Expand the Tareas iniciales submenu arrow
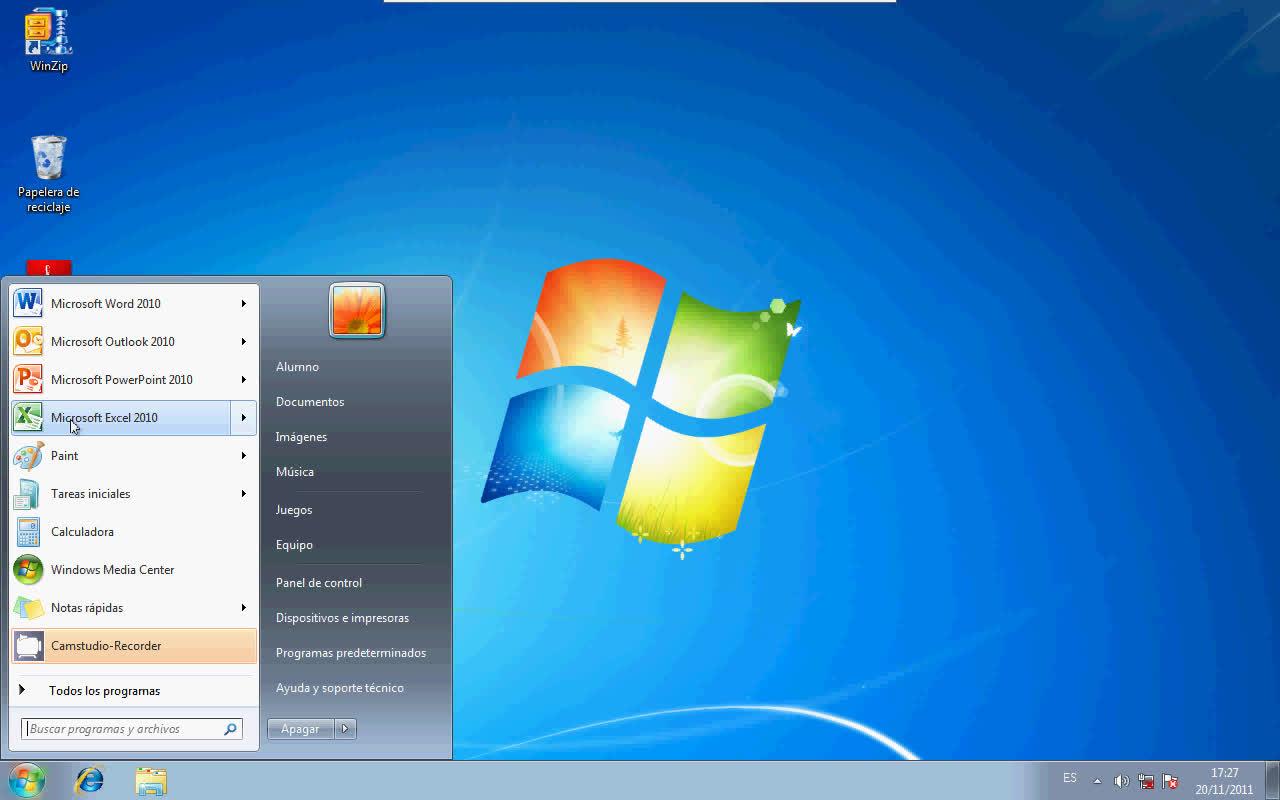Viewport: 1280px width, 800px height. [243, 493]
